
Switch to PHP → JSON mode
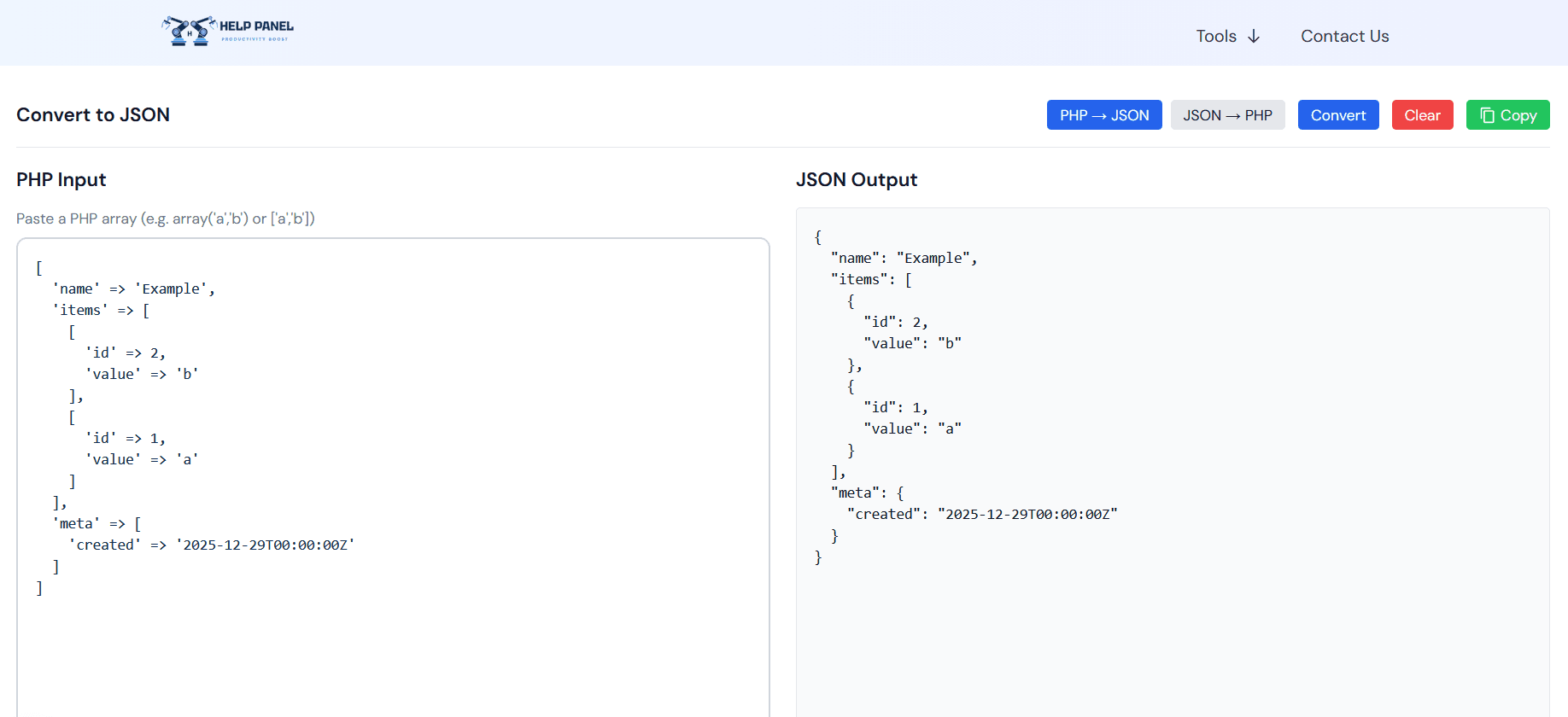pyautogui.click(x=1103, y=115)
